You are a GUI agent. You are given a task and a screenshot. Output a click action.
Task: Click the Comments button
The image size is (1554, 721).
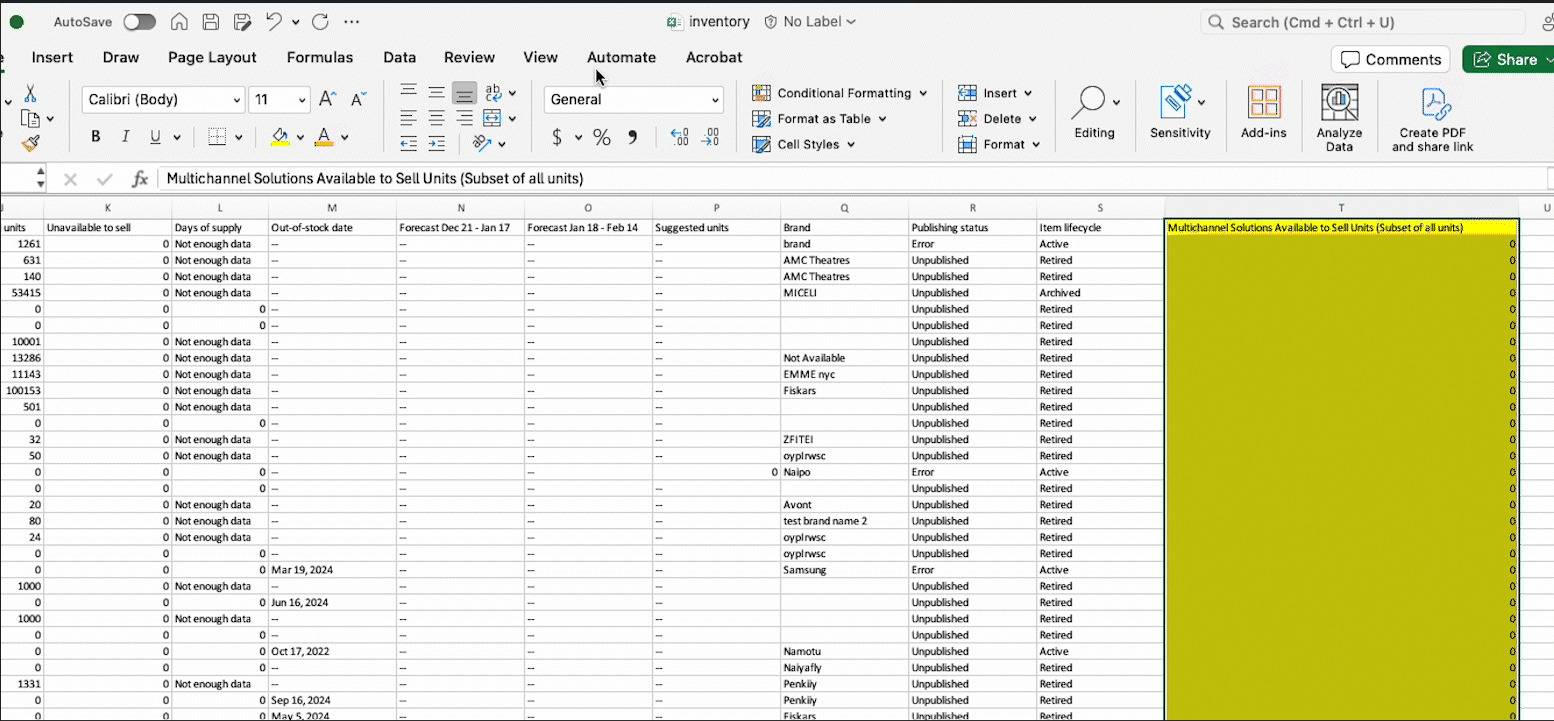pos(1391,59)
